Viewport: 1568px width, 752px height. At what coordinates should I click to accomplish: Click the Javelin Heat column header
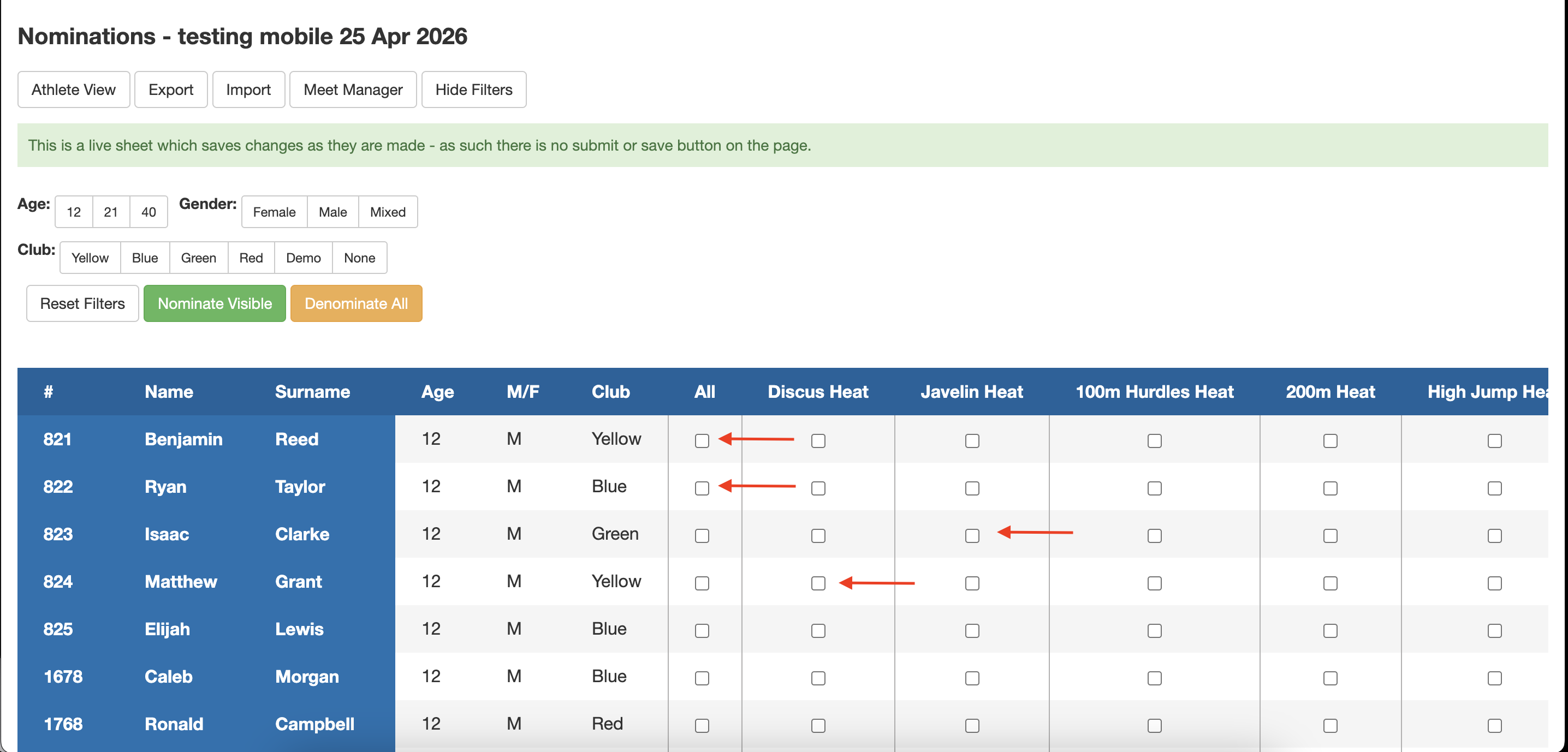pyautogui.click(x=972, y=392)
